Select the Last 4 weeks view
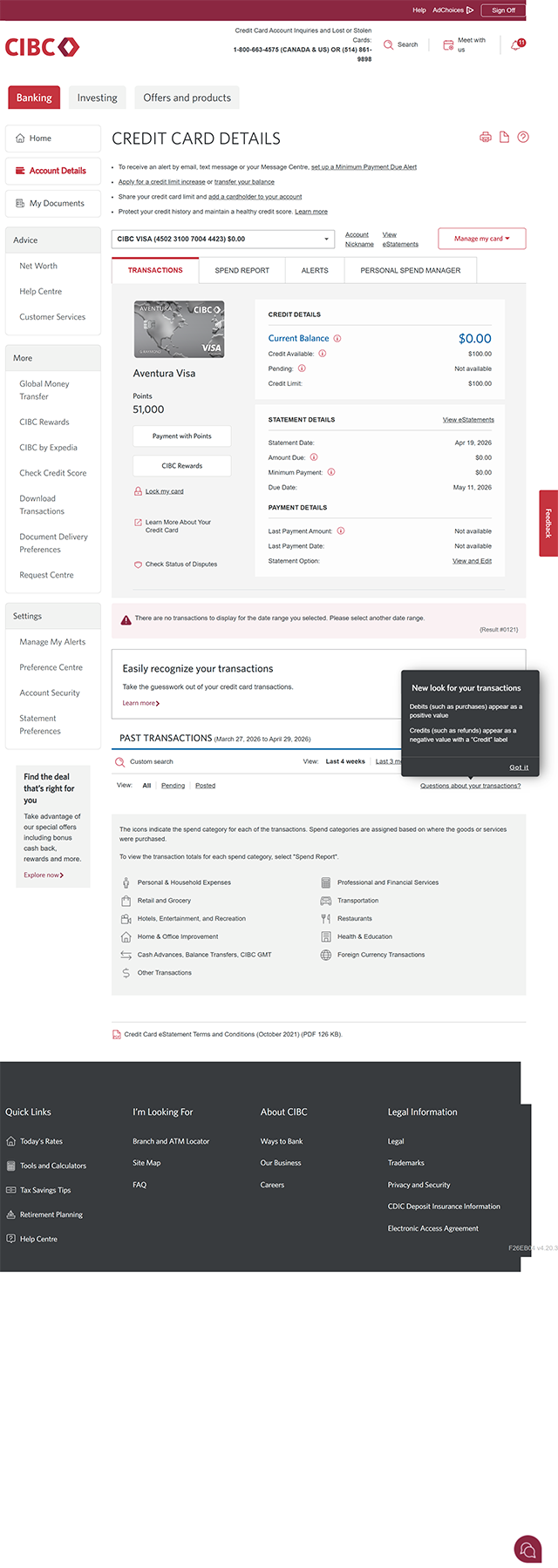Screen dimensions: 558x1568 pos(345,761)
